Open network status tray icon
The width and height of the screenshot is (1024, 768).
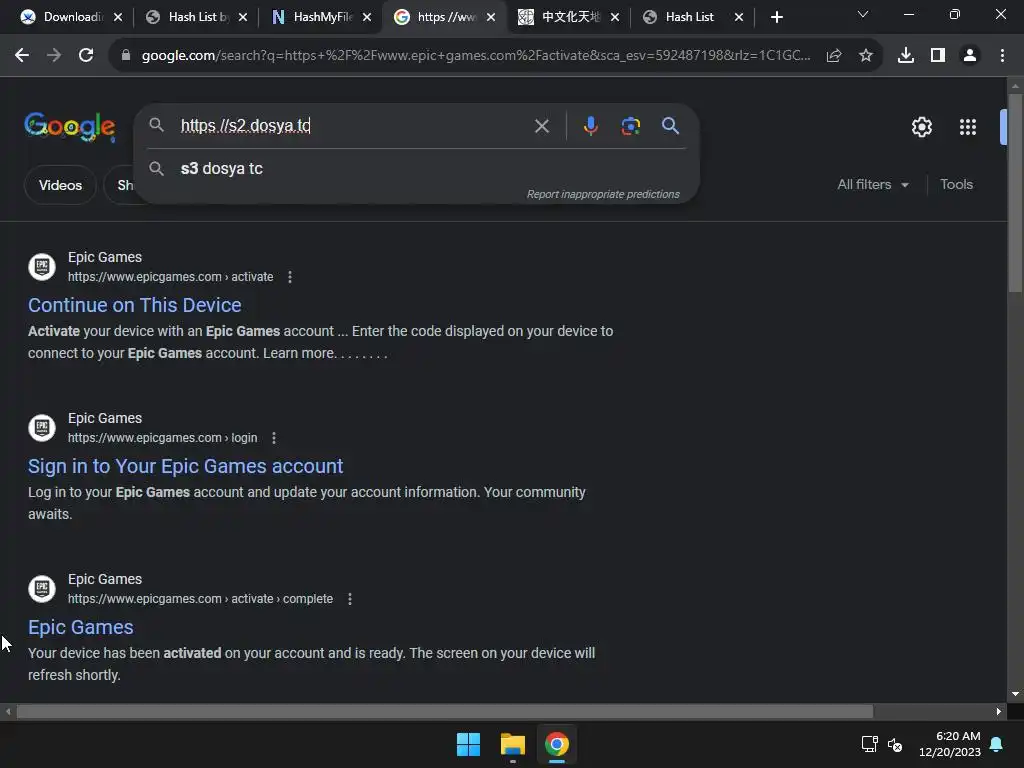pyautogui.click(x=869, y=744)
